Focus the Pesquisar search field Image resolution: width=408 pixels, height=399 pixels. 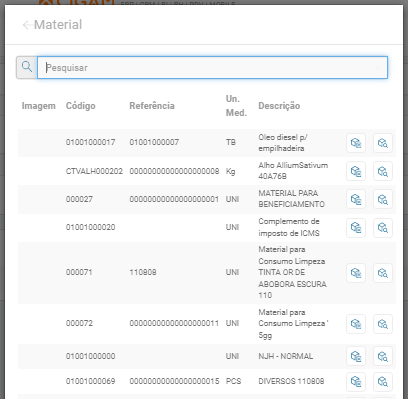[x=212, y=67]
